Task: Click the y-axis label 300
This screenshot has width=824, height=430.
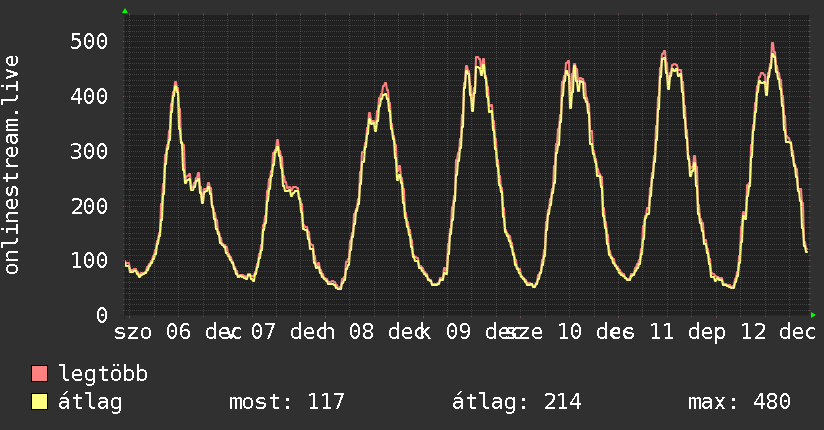Action: [89, 151]
